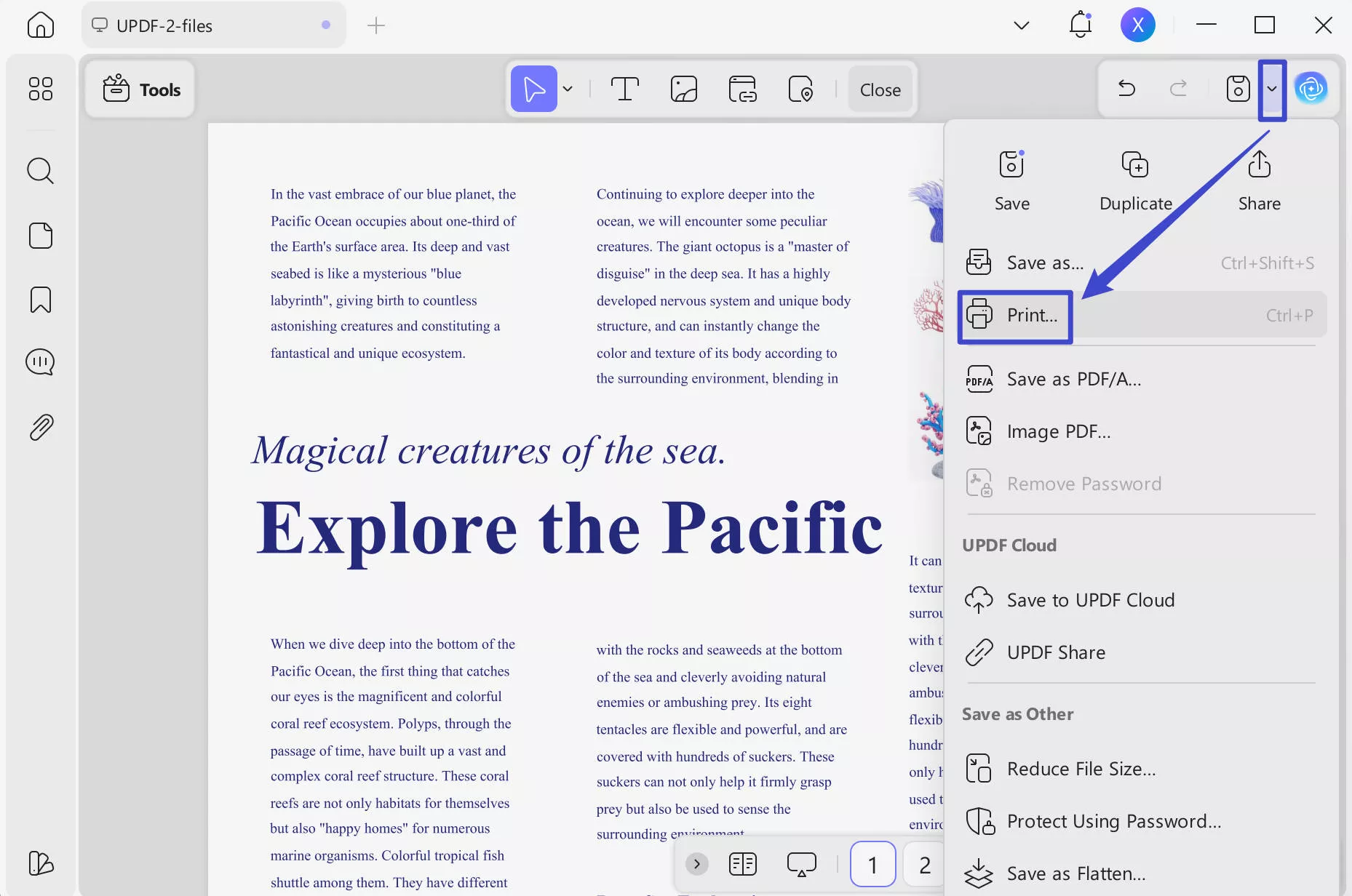1352x896 pixels.
Task: Choose Print from the save menu
Action: pos(1032,315)
